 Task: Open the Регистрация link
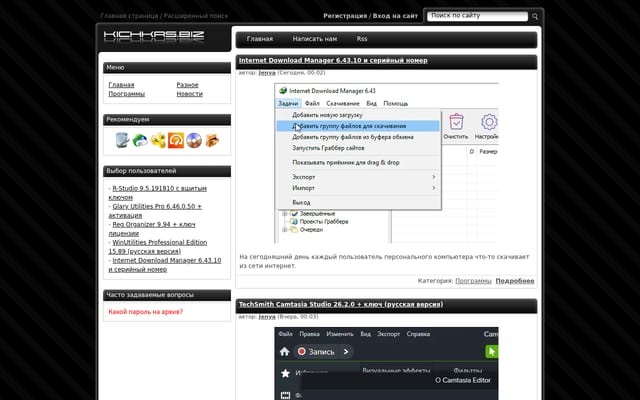(x=345, y=16)
